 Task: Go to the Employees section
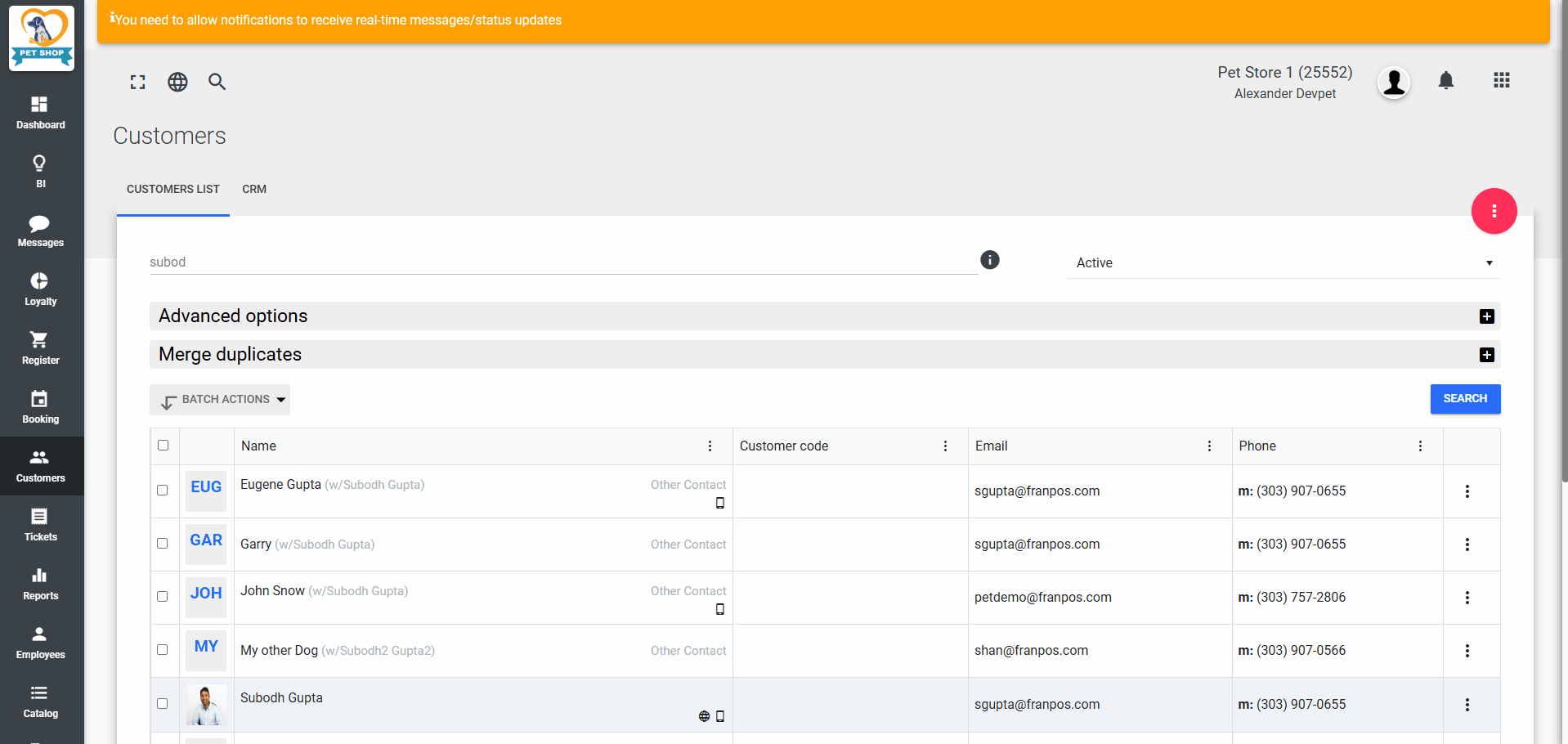(41, 643)
